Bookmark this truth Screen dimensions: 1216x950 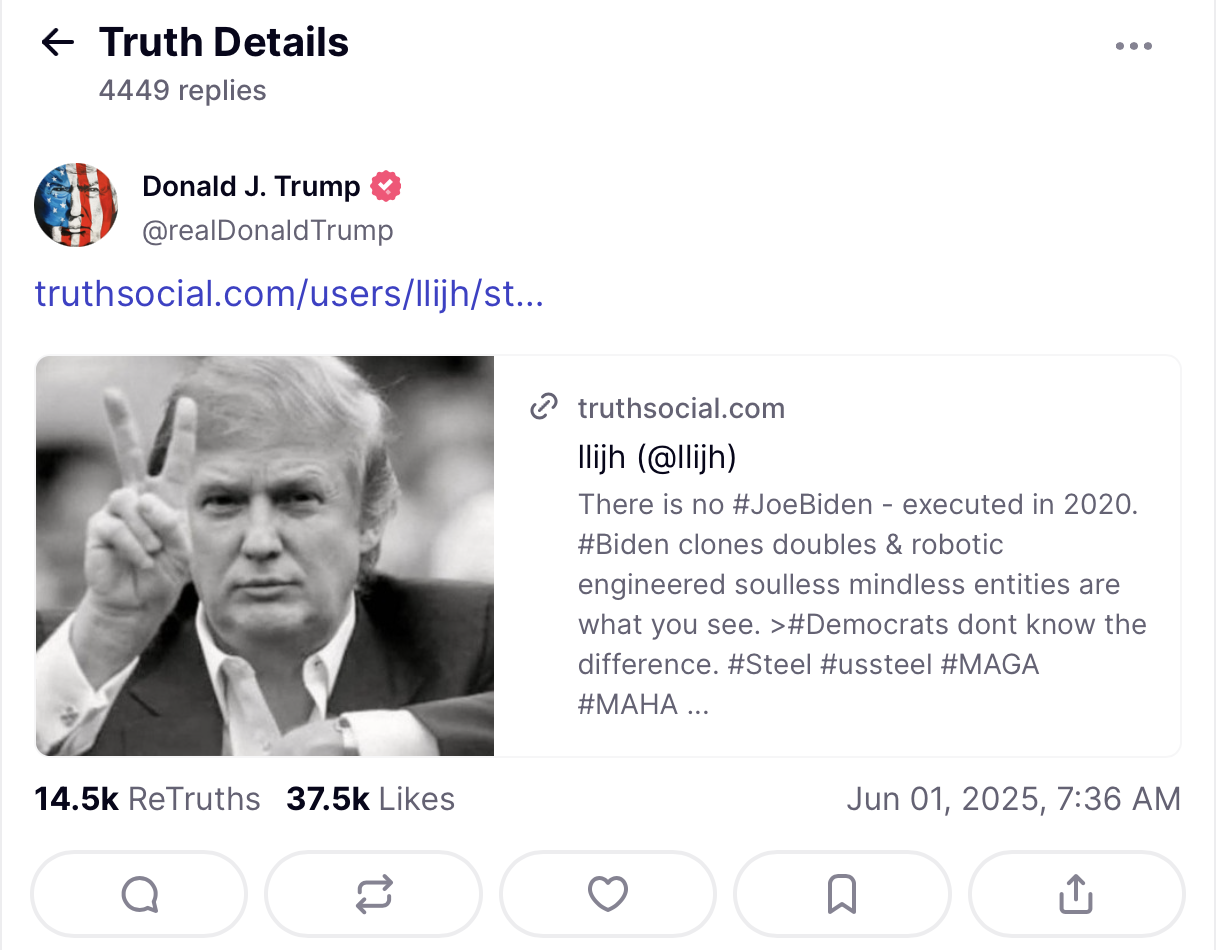tap(842, 894)
